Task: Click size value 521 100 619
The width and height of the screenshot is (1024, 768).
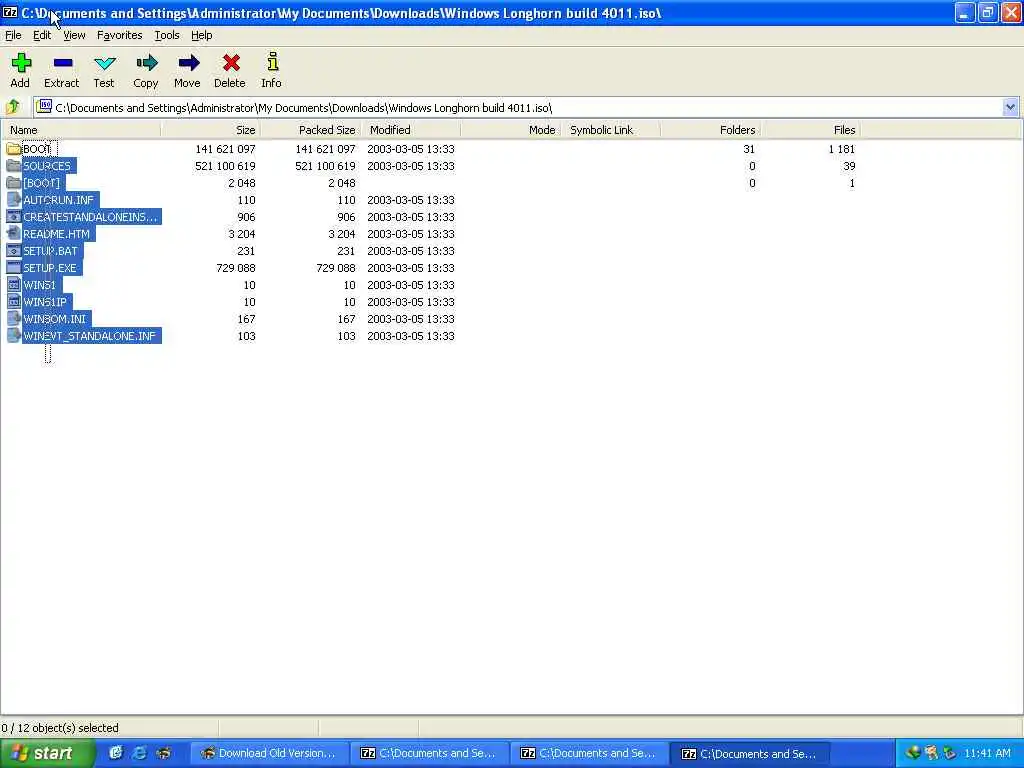Action: tap(225, 166)
